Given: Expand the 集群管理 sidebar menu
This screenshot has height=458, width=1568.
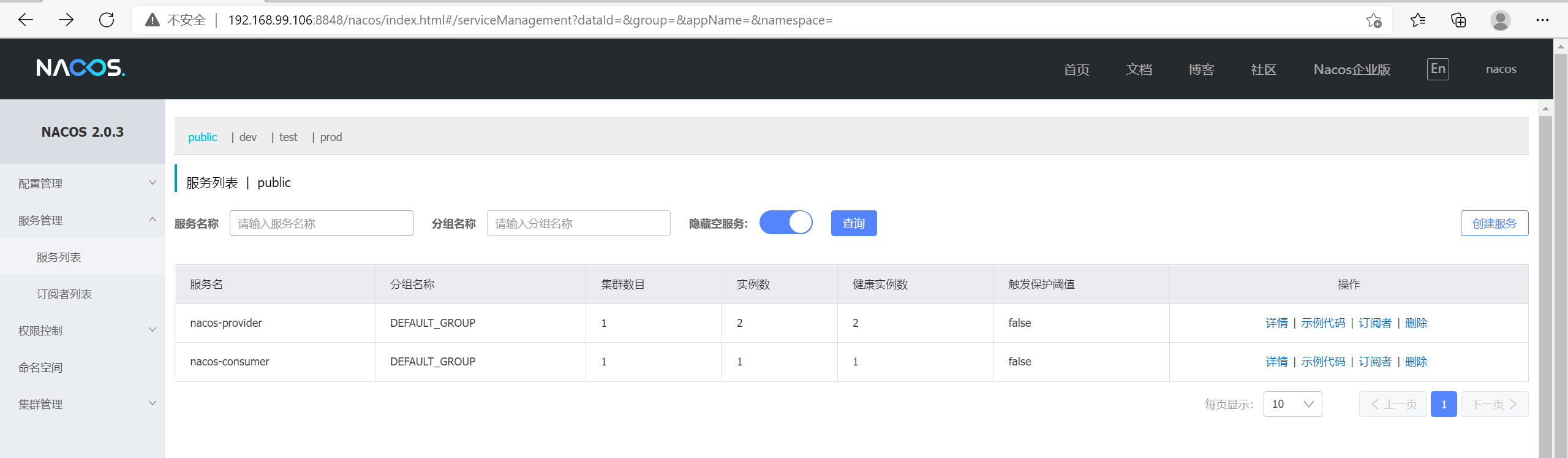Looking at the screenshot, I should click(83, 404).
